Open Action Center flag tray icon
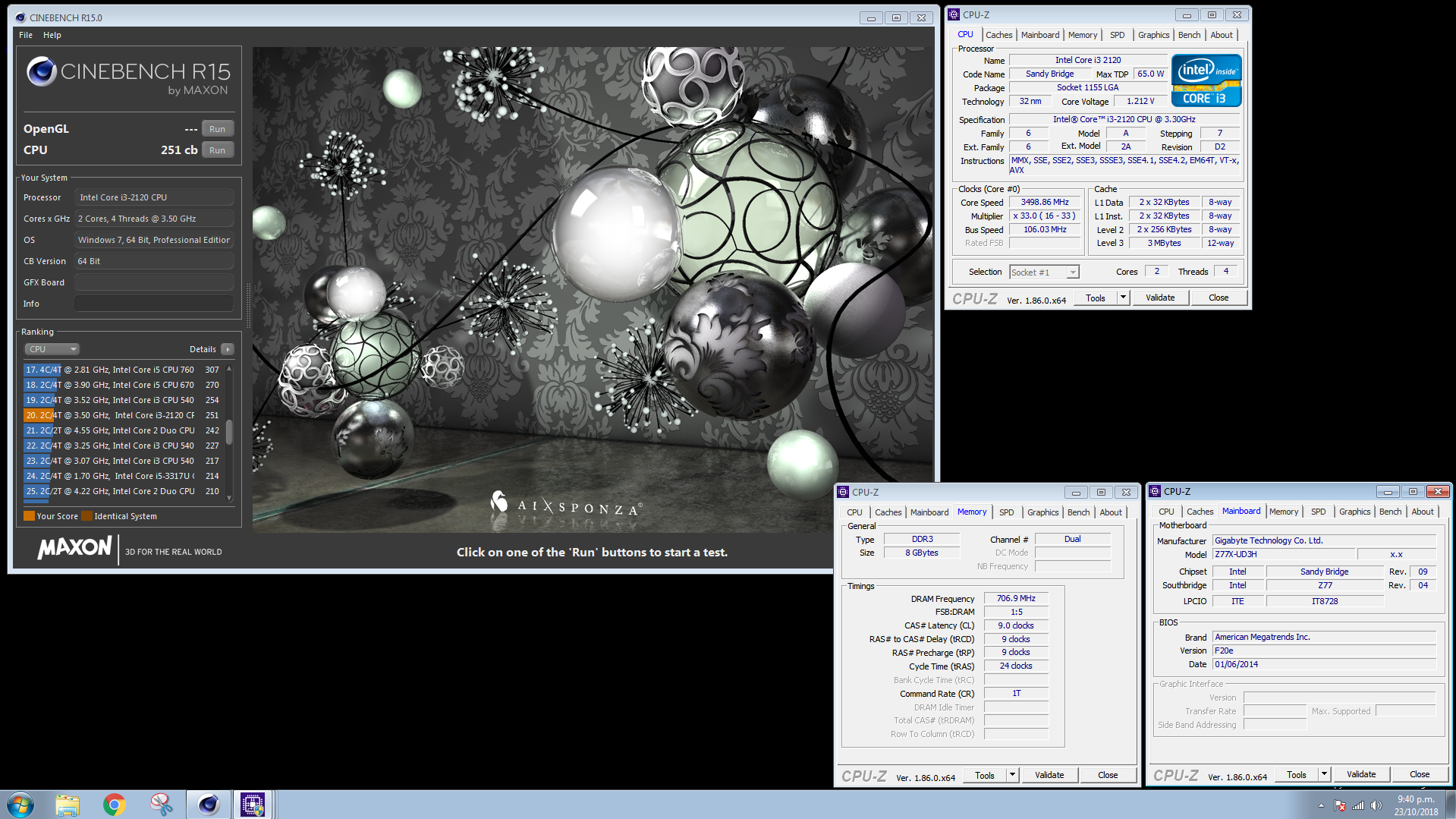This screenshot has width=1456, height=819. [x=1340, y=805]
